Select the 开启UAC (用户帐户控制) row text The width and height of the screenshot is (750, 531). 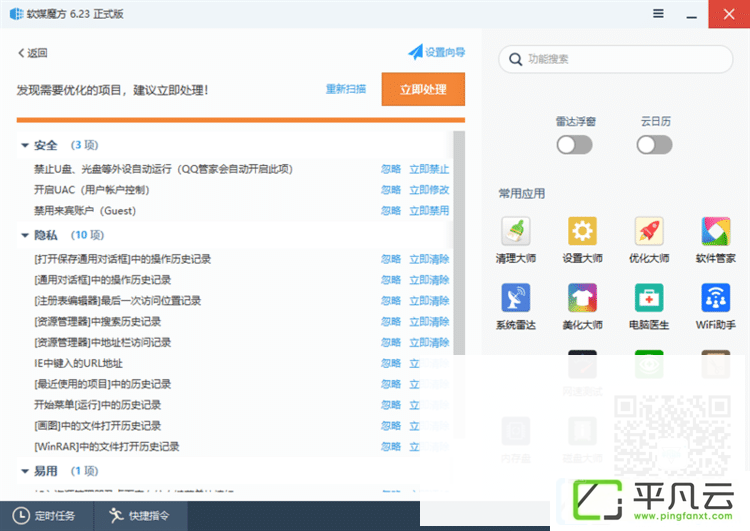click(91, 190)
